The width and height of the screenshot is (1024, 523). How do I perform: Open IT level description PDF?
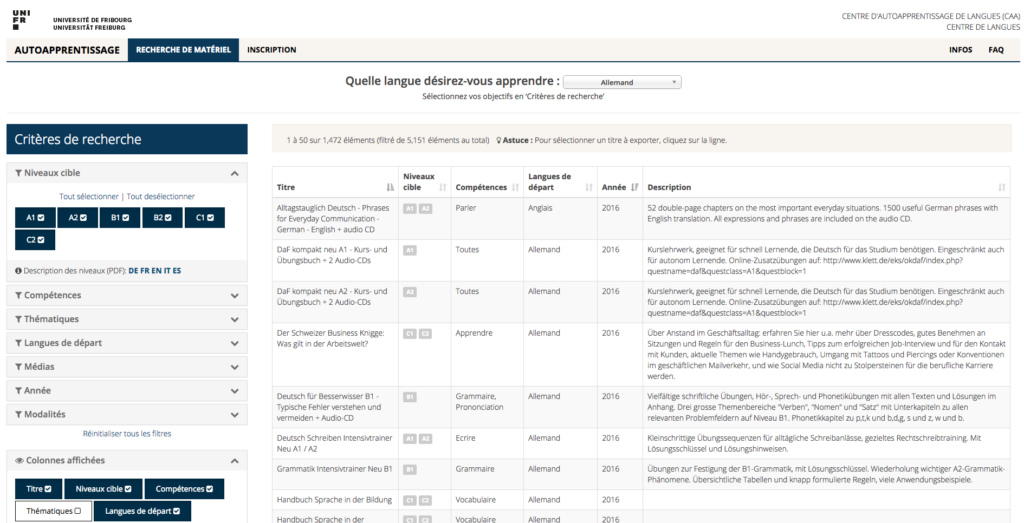tap(166, 270)
